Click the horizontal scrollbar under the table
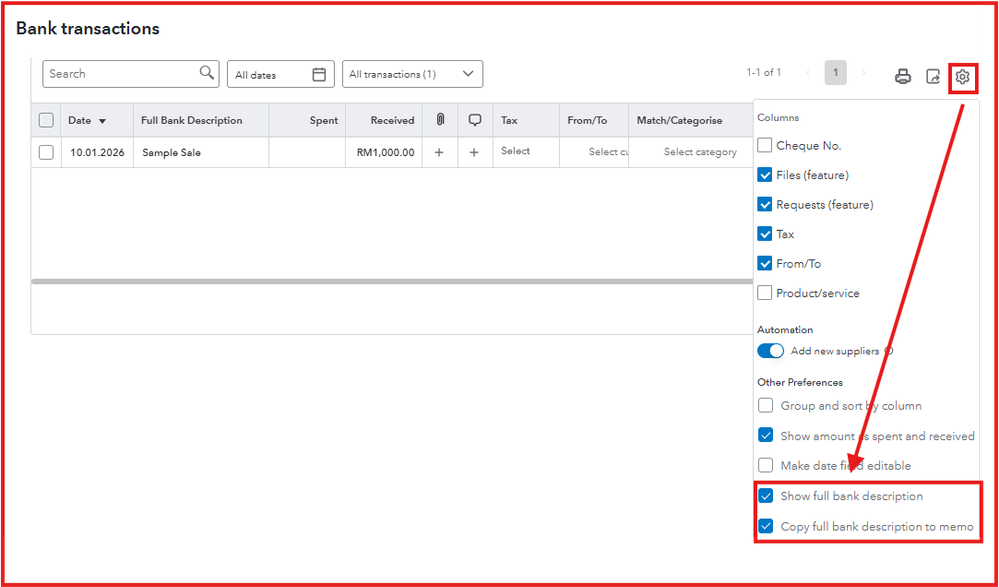999x587 pixels. click(392, 281)
